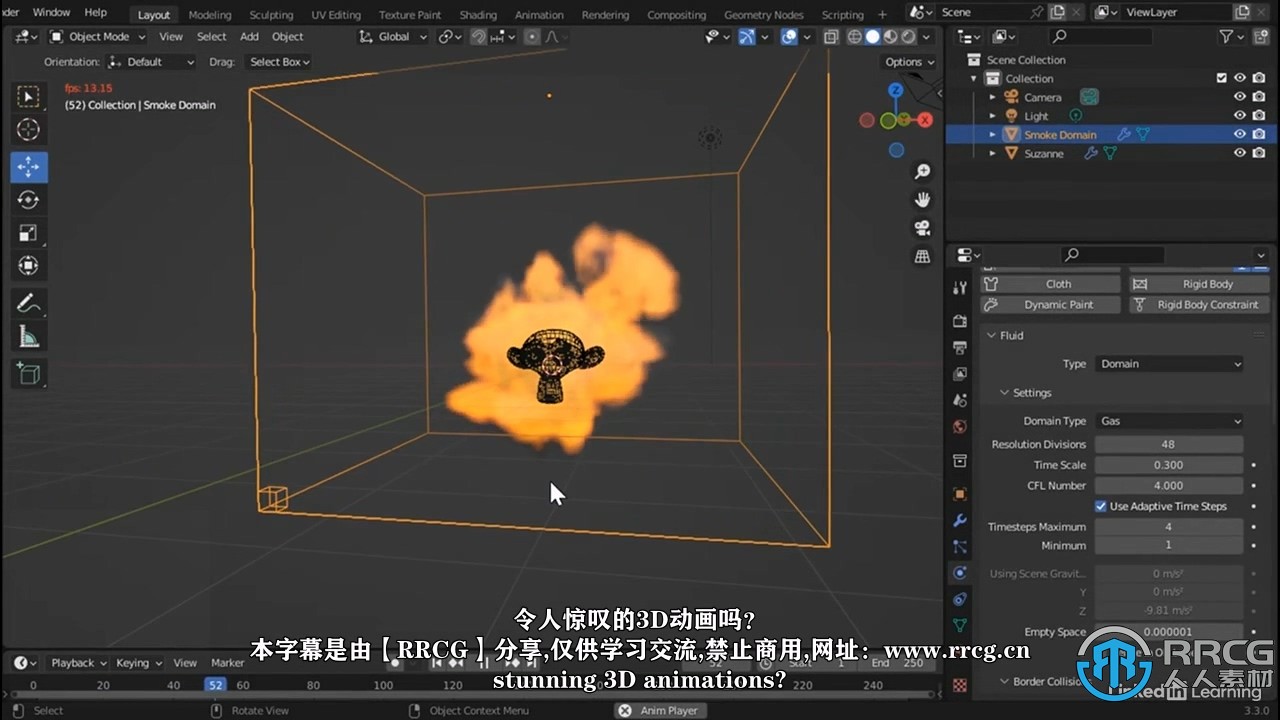Switch to the Modeling workspace tab
The width and height of the screenshot is (1280, 720).
(210, 15)
